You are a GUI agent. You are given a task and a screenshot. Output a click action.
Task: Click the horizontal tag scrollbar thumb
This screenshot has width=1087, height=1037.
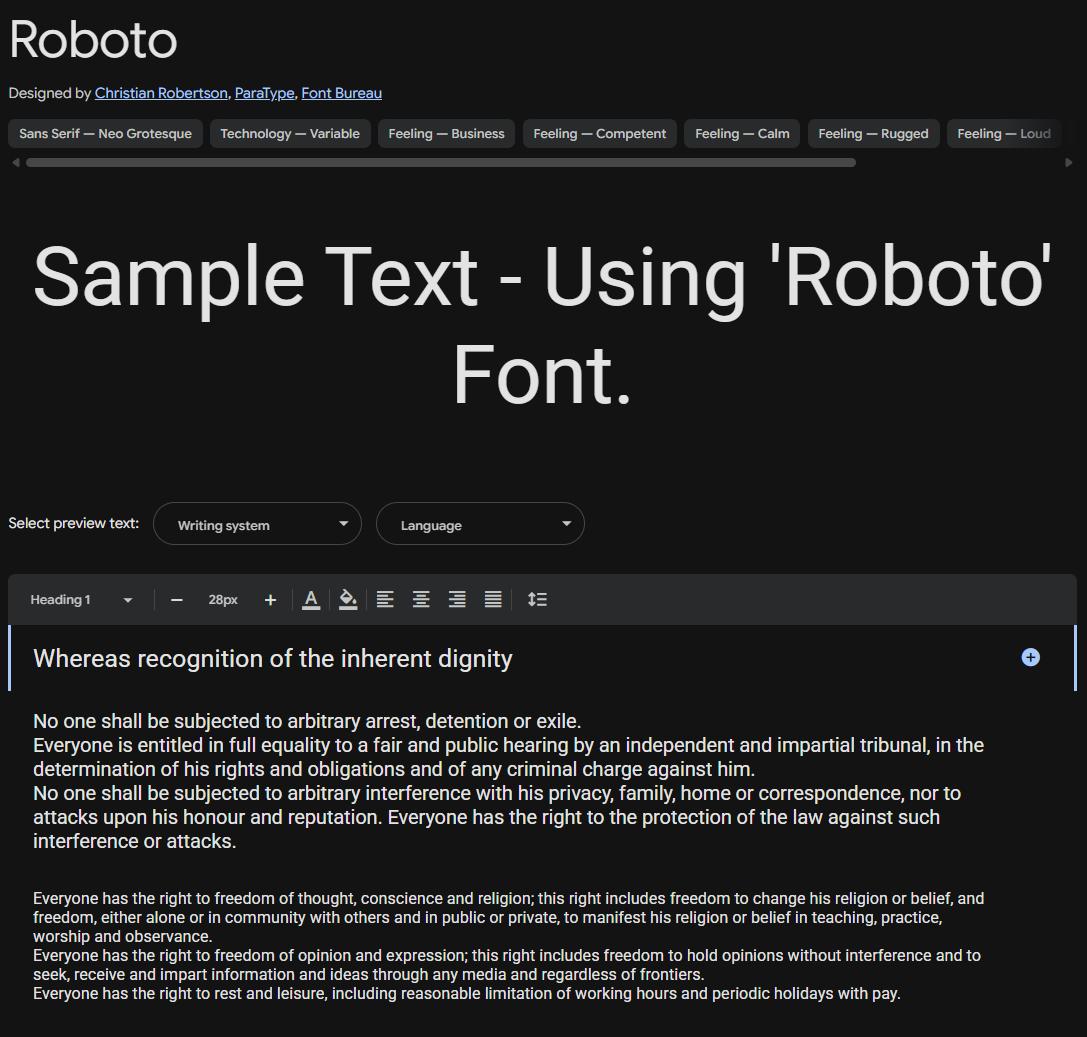[x=441, y=163]
